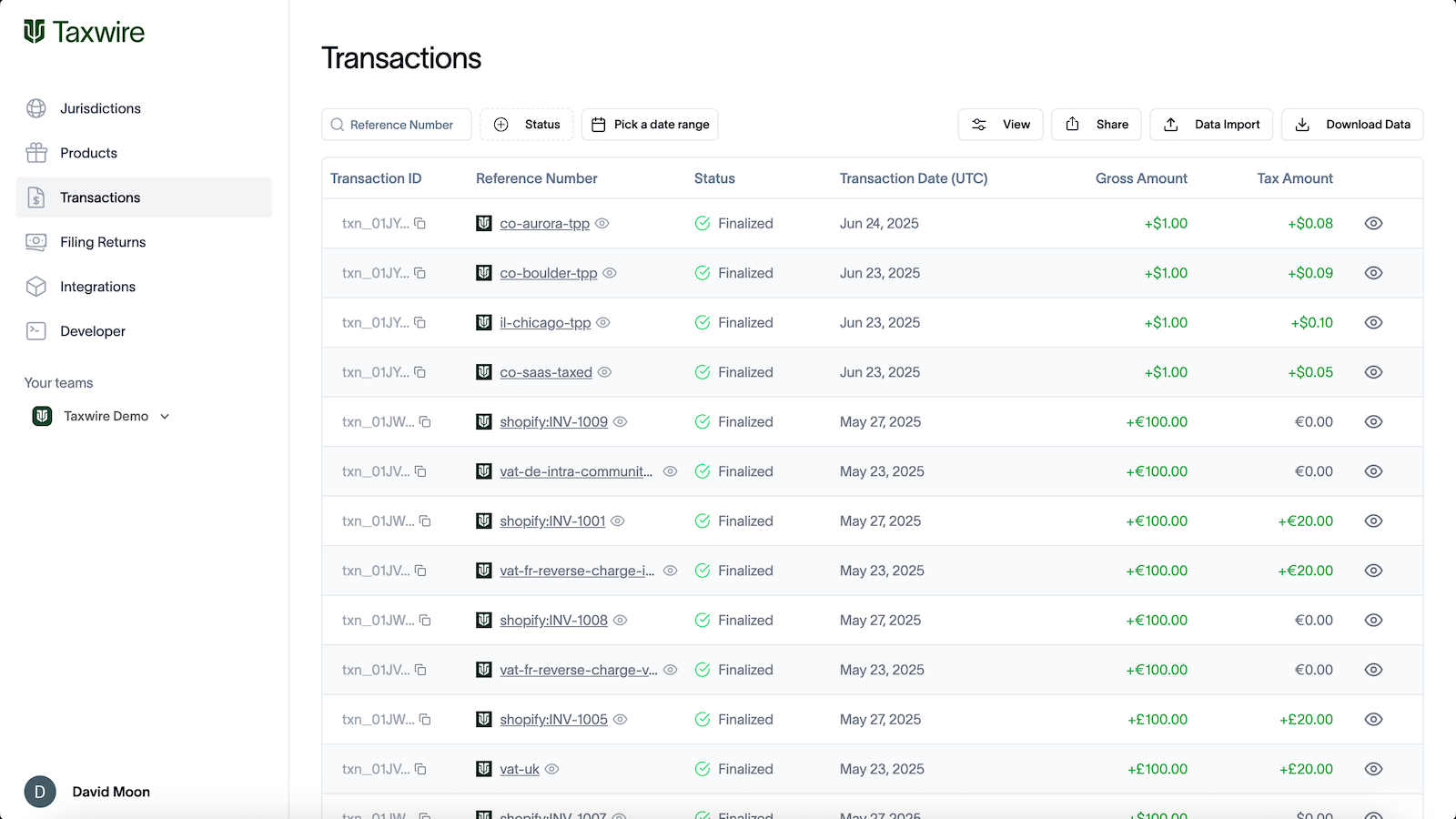Click row-end eye for vat-uk transaction
The image size is (1456, 819).
pyautogui.click(x=1374, y=769)
